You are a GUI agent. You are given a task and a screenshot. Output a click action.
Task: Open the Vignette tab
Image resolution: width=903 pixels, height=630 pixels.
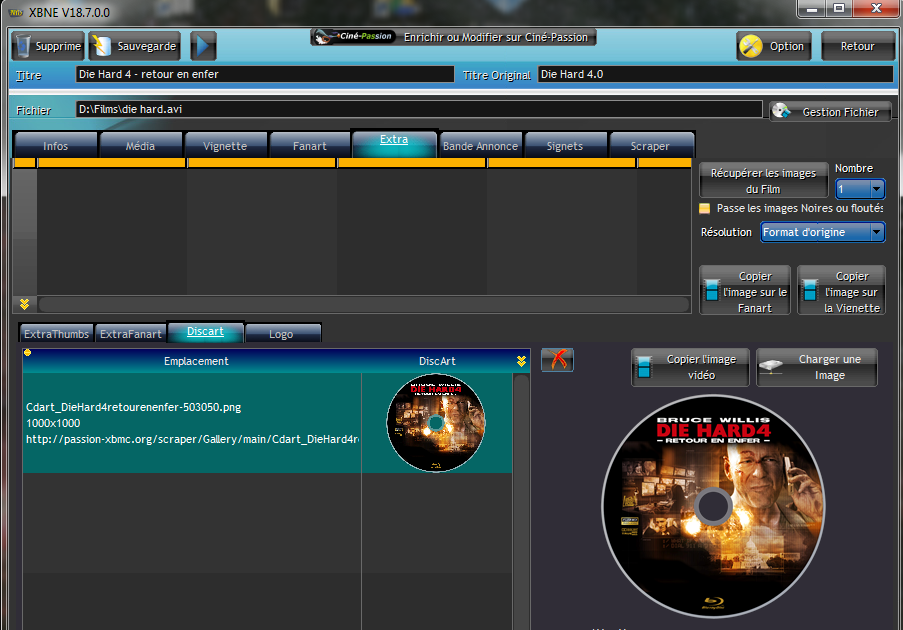point(225,146)
